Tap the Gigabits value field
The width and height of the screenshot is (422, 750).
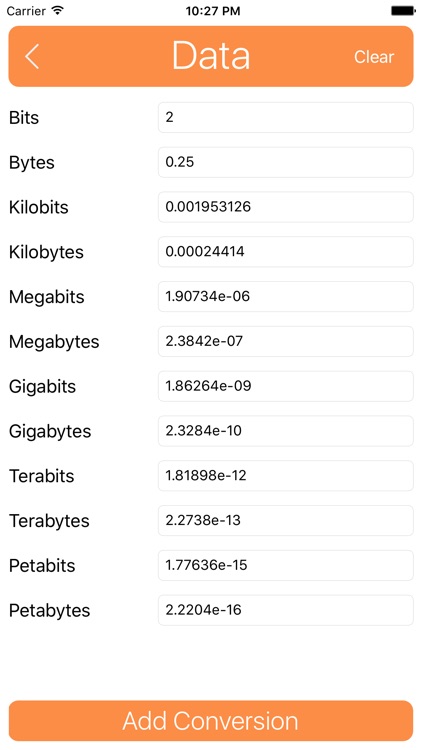click(286, 386)
